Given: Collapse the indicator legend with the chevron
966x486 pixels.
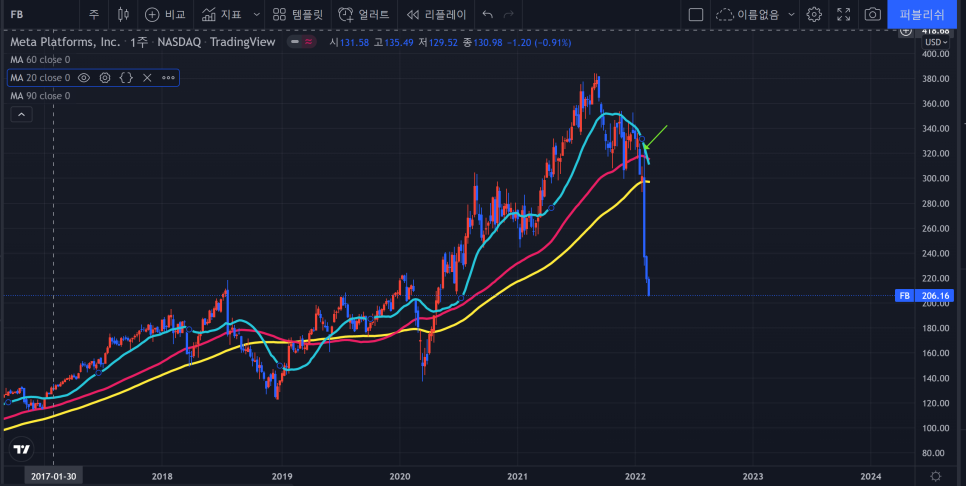Looking at the screenshot, I should [x=21, y=114].
